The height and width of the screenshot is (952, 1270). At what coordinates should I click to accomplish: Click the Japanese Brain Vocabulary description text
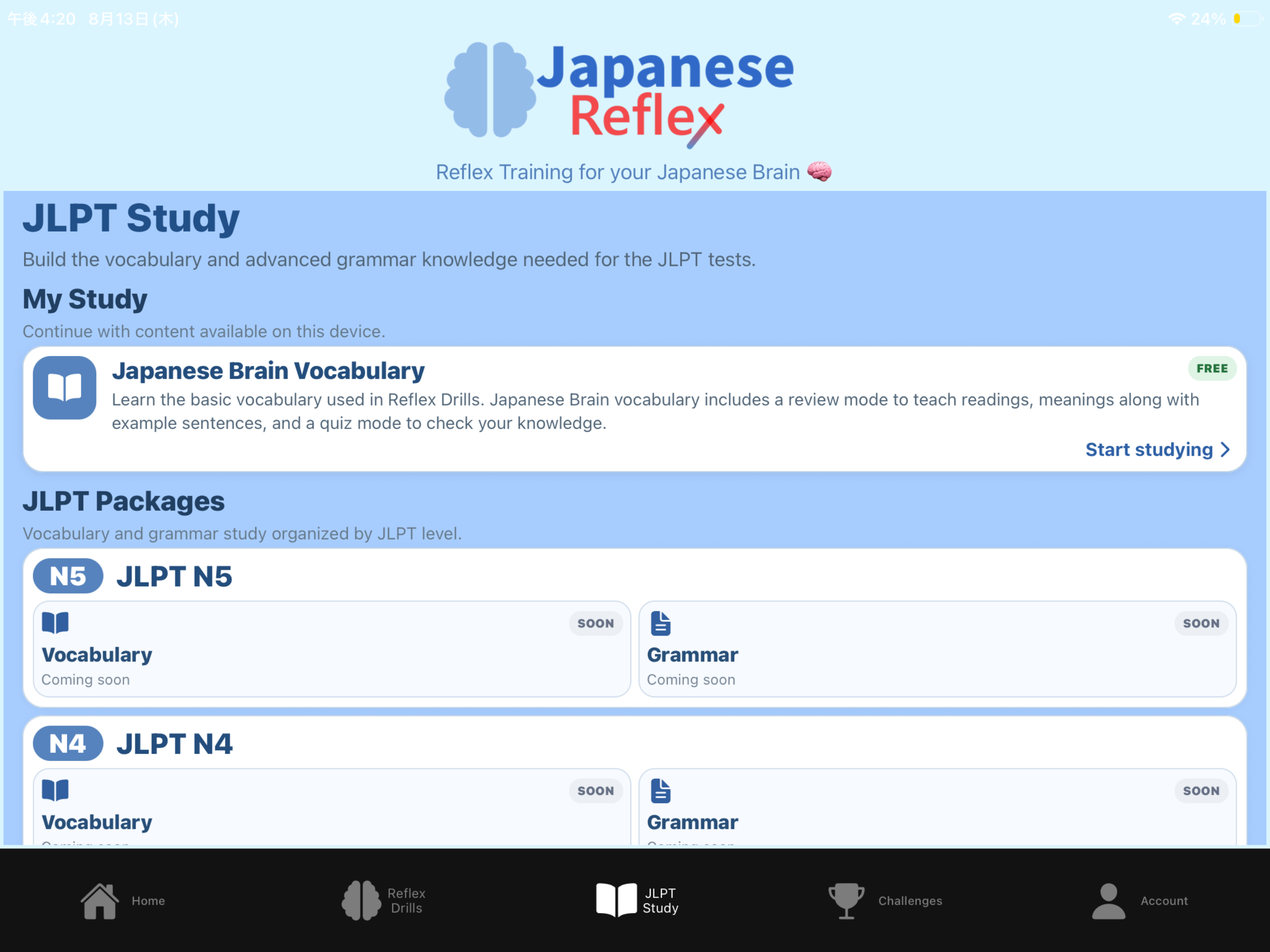coord(655,411)
